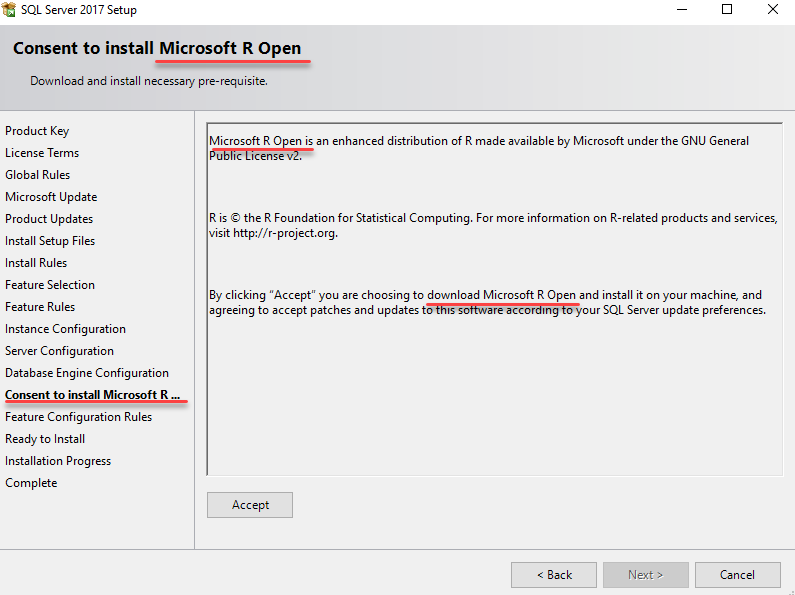Click the 'SQL Server 2017 Setup' window title
Image resolution: width=795 pixels, height=595 pixels.
pyautogui.click(x=79, y=10)
